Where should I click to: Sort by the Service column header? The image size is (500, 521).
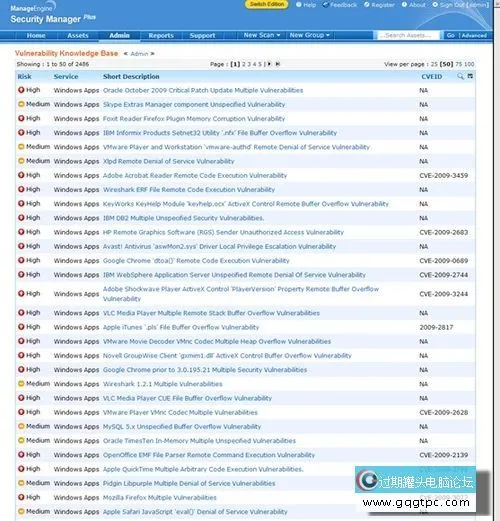pyautogui.click(x=66, y=76)
